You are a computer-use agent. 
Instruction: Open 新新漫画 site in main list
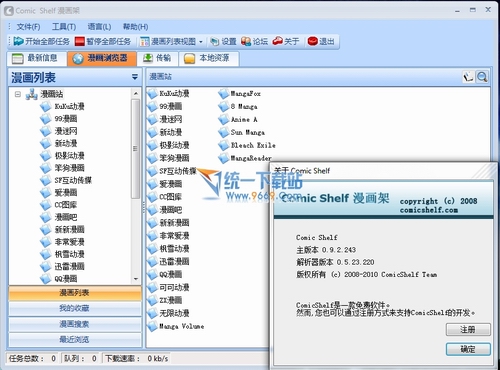point(168,223)
